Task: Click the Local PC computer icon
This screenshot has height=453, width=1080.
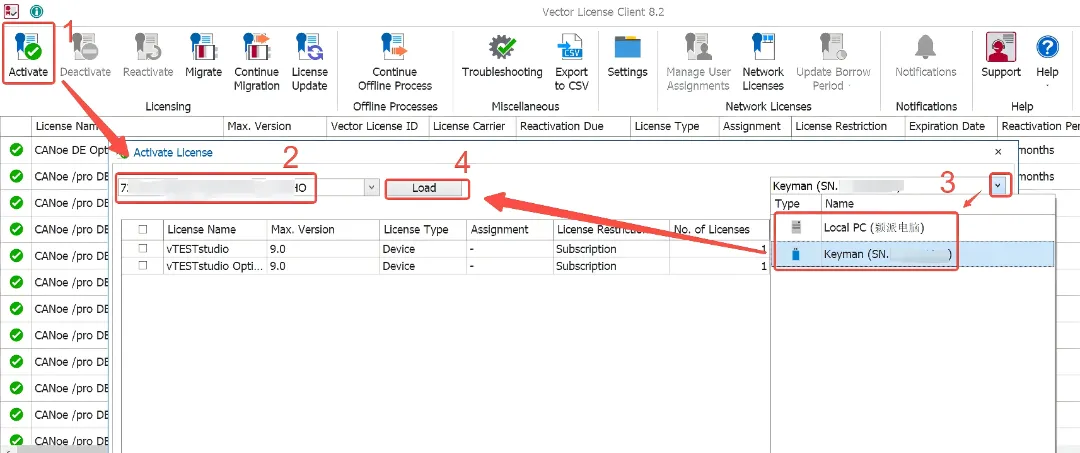Action: coord(796,227)
